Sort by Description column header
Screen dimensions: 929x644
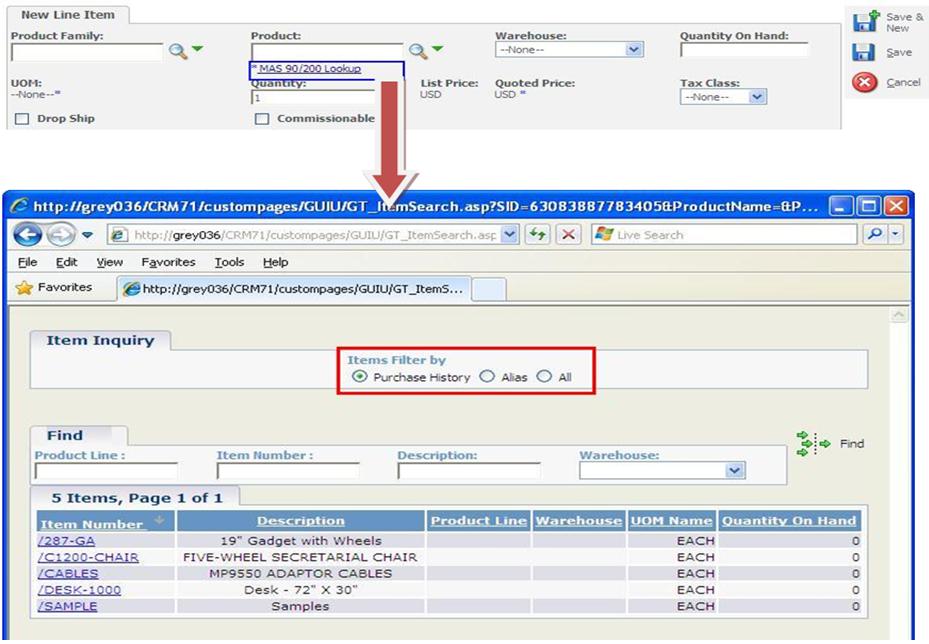pyautogui.click(x=300, y=521)
